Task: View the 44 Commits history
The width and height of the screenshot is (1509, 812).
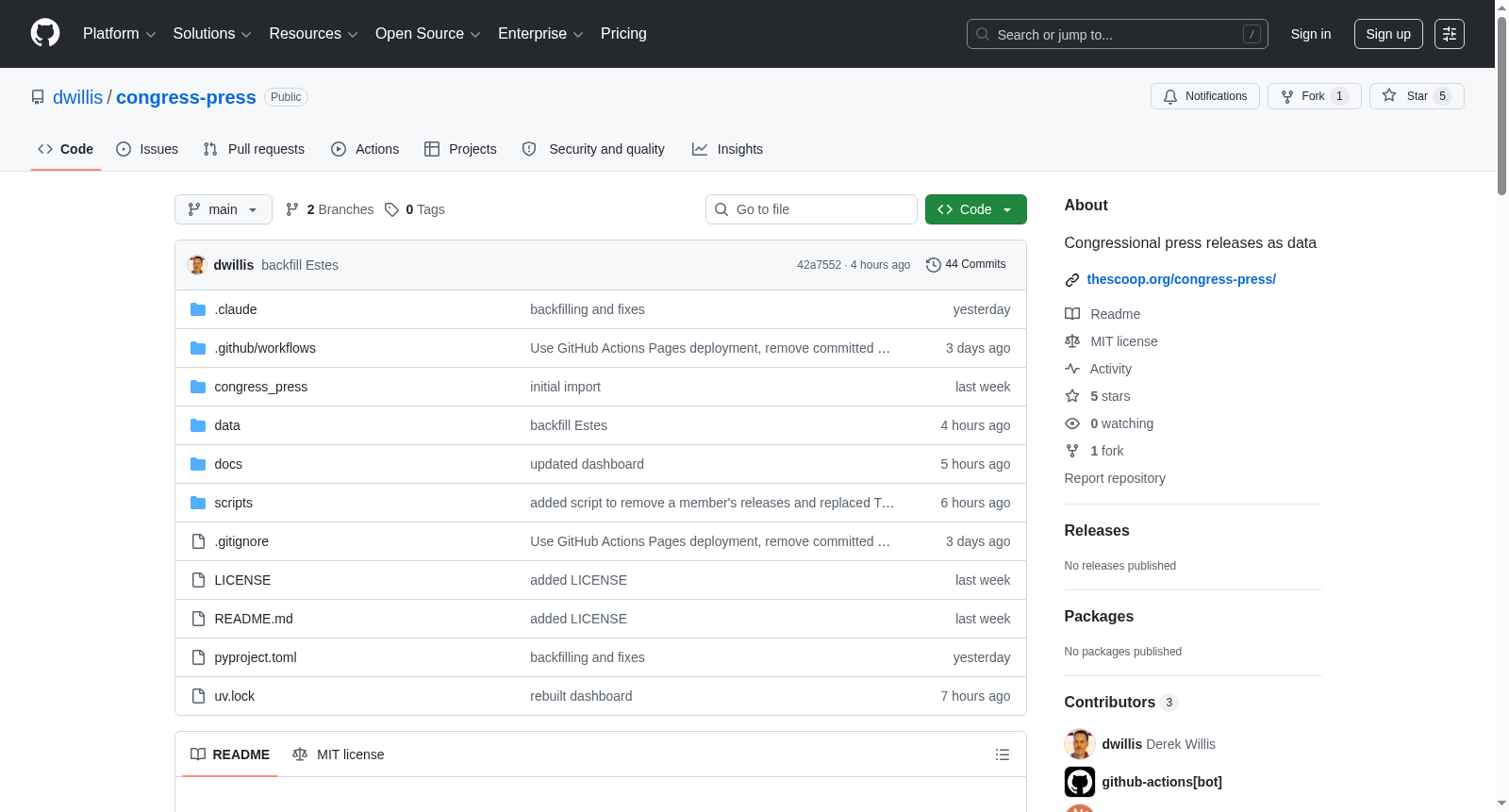Action: click(x=966, y=265)
